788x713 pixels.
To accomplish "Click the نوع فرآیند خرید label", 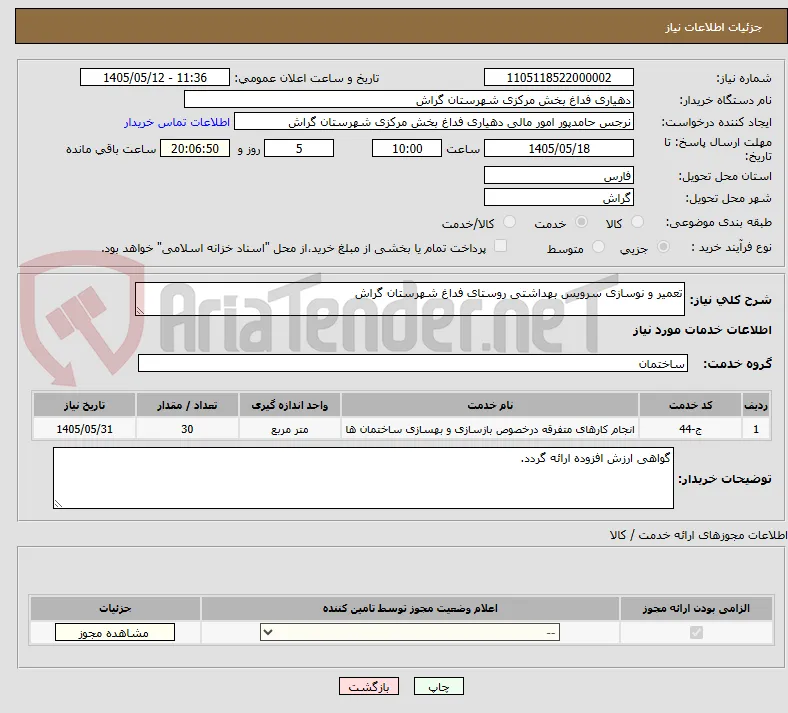I will pos(731,247).
